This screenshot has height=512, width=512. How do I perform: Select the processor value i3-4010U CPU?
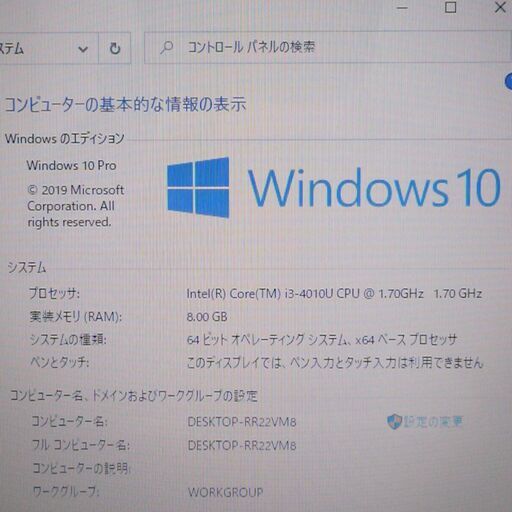322,293
